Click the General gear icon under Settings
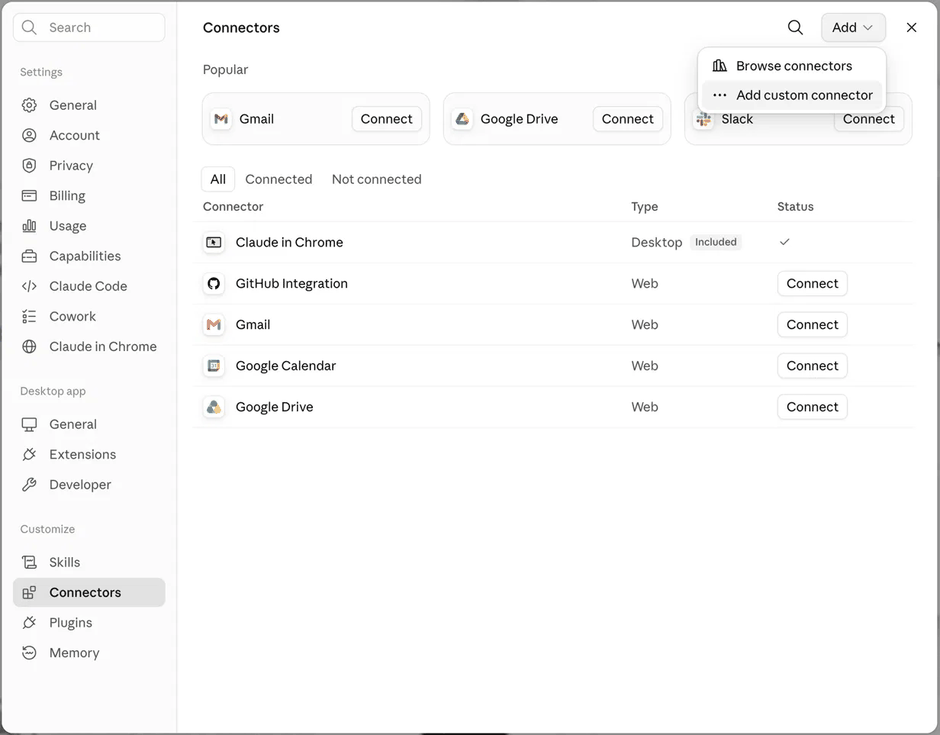The image size is (940, 735). (x=29, y=105)
